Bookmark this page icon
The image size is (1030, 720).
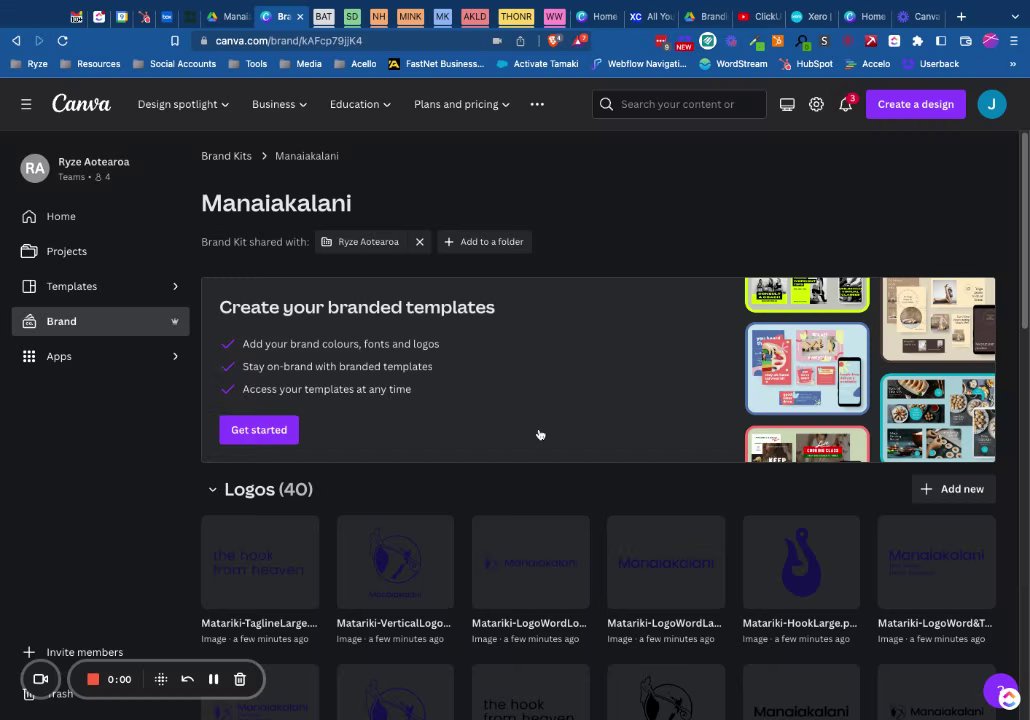(x=175, y=41)
